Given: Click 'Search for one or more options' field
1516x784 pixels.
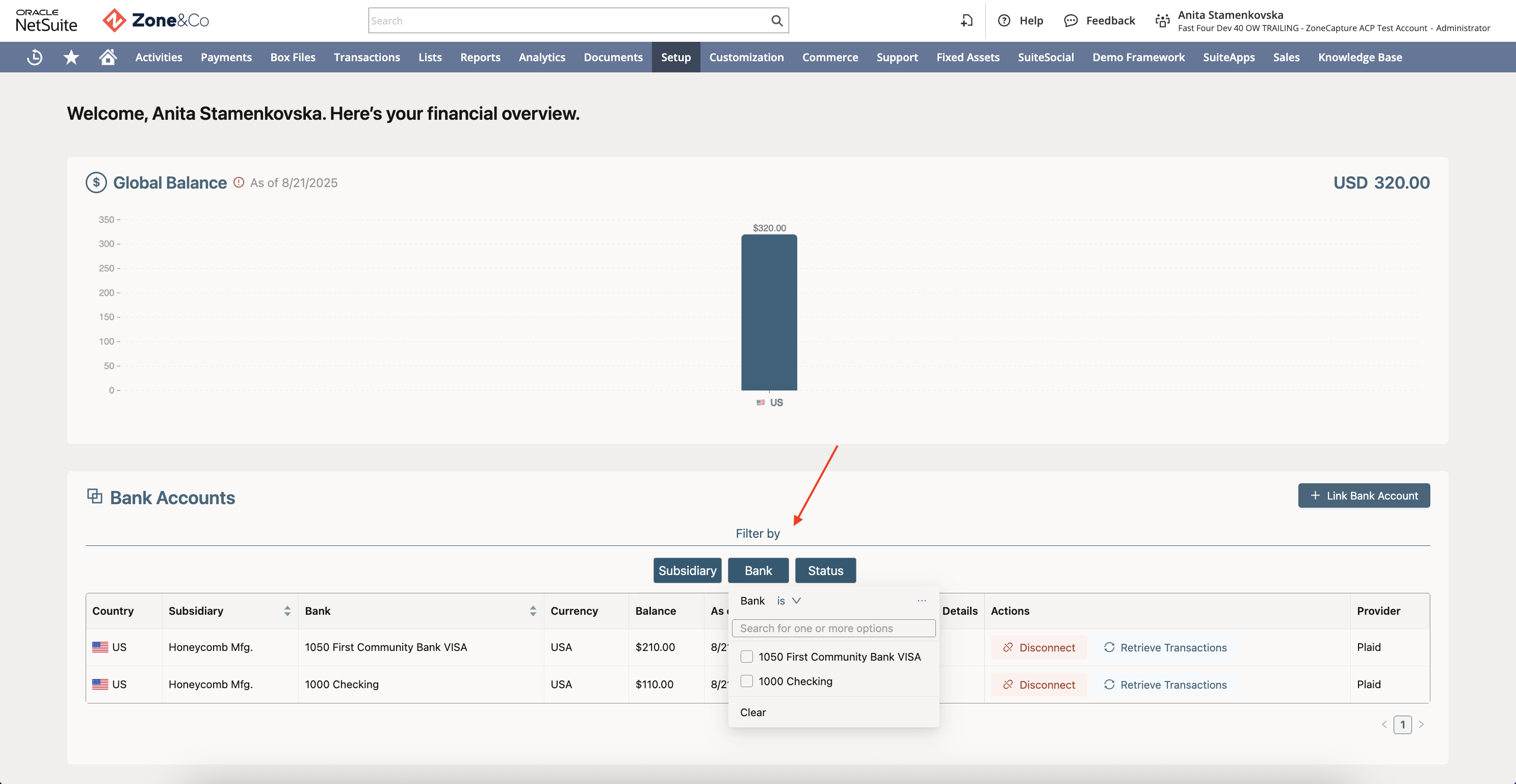Looking at the screenshot, I should point(833,628).
